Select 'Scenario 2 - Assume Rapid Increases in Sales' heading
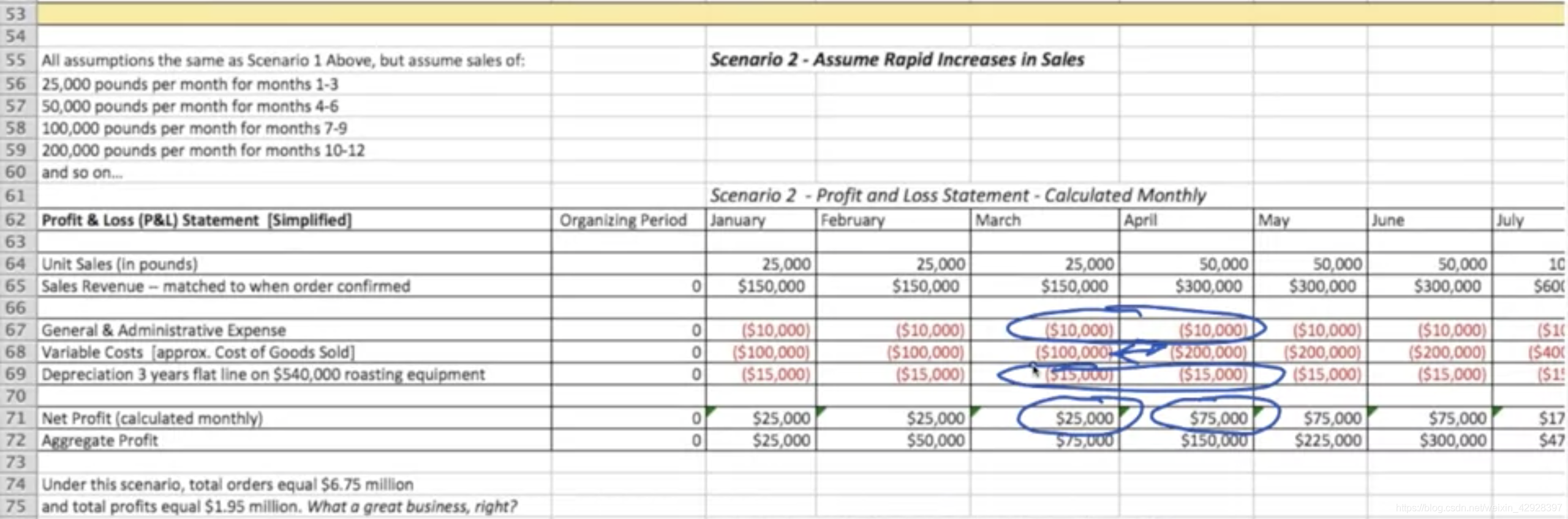 tap(897, 60)
